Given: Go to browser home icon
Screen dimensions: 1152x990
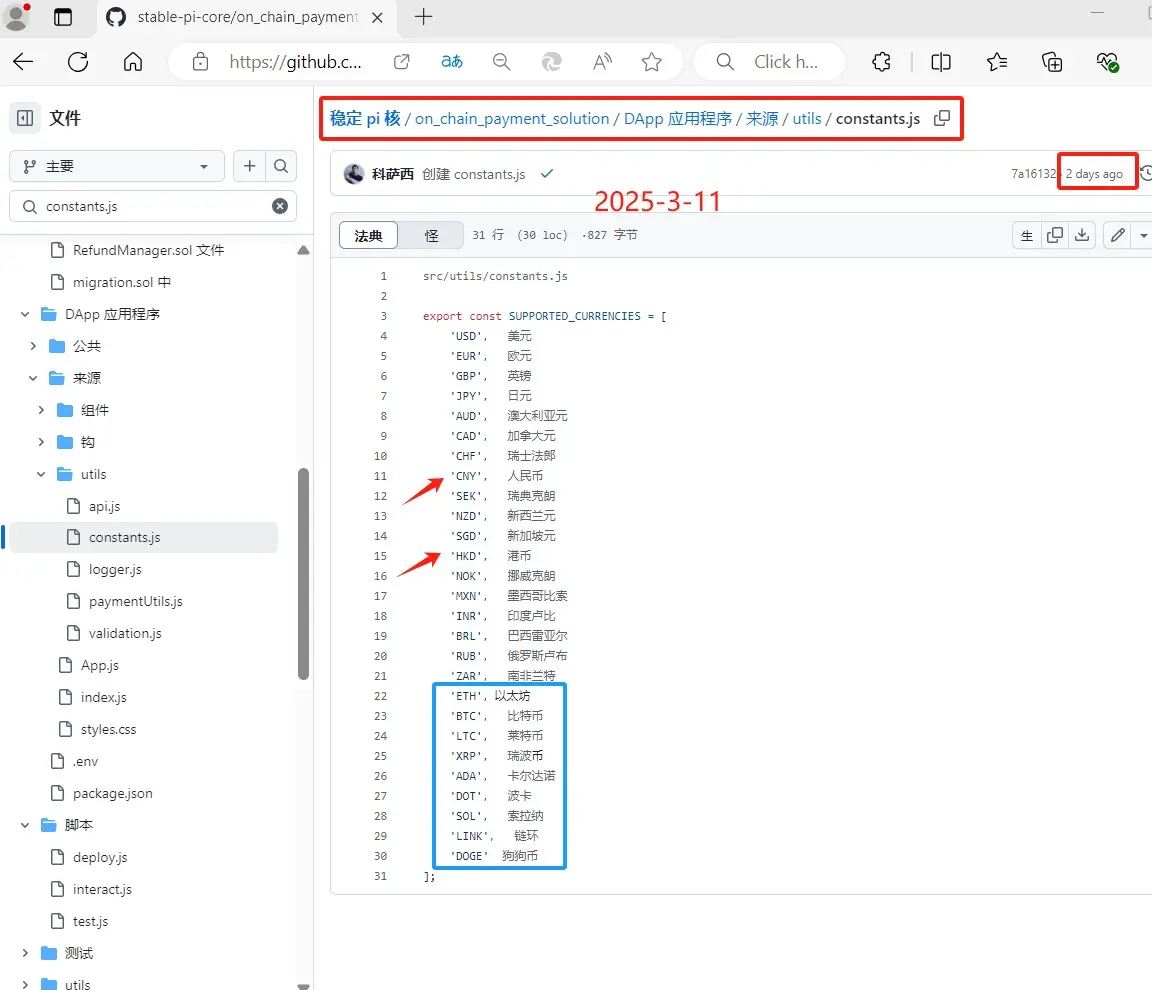Looking at the screenshot, I should 133,62.
